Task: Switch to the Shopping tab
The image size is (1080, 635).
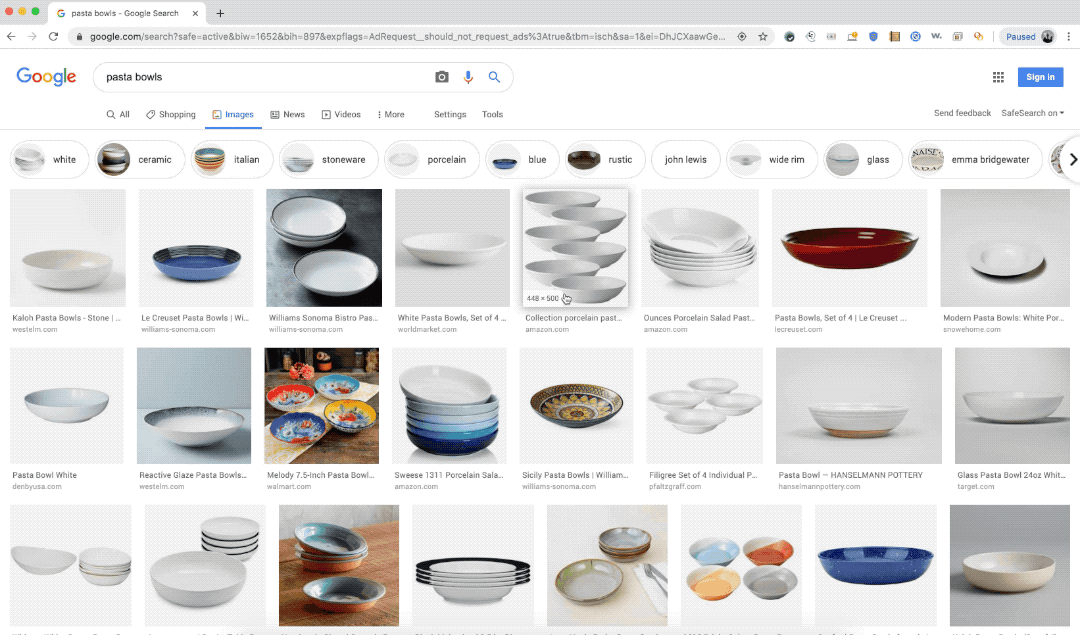Action: click(x=171, y=115)
